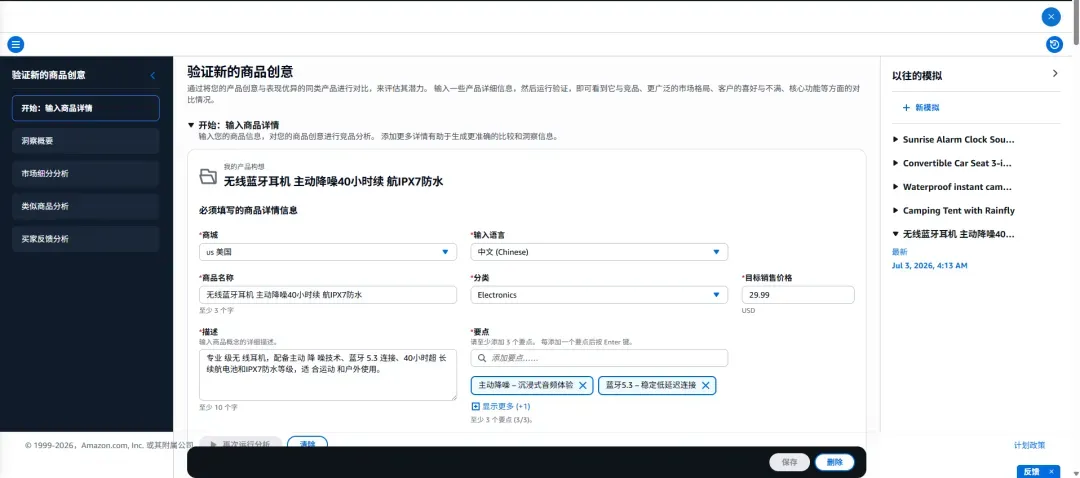
Task: Open 类似商品分析 section
Action: point(85,206)
